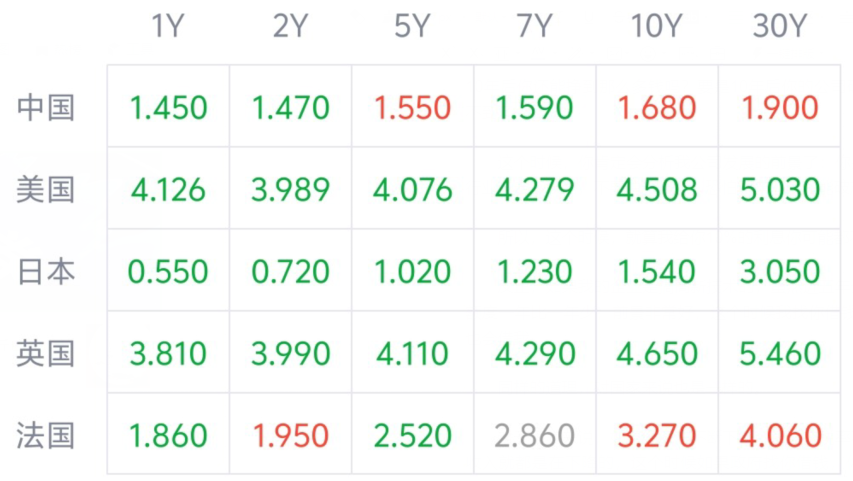
Task: Click the gray France 7Y value 2.860
Action: (535, 436)
